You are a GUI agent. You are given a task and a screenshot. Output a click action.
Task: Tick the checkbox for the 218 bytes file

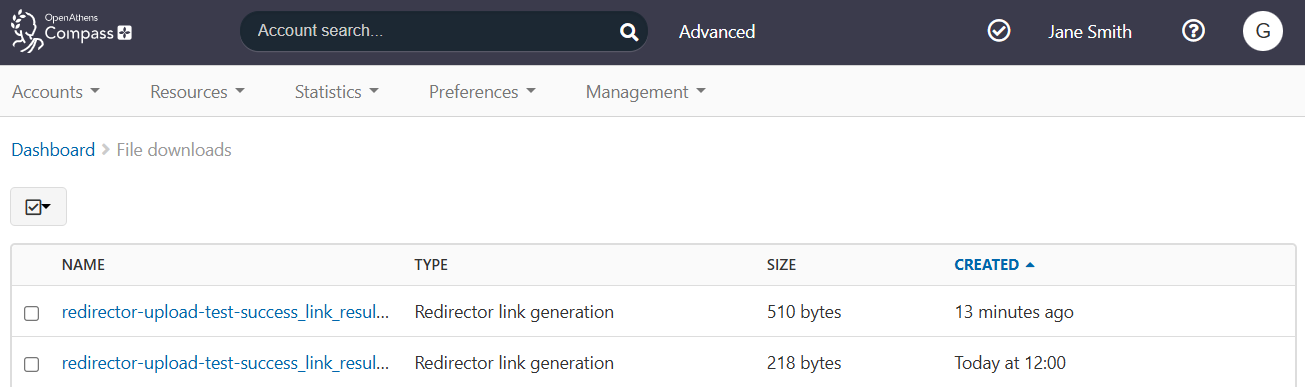coord(31,363)
